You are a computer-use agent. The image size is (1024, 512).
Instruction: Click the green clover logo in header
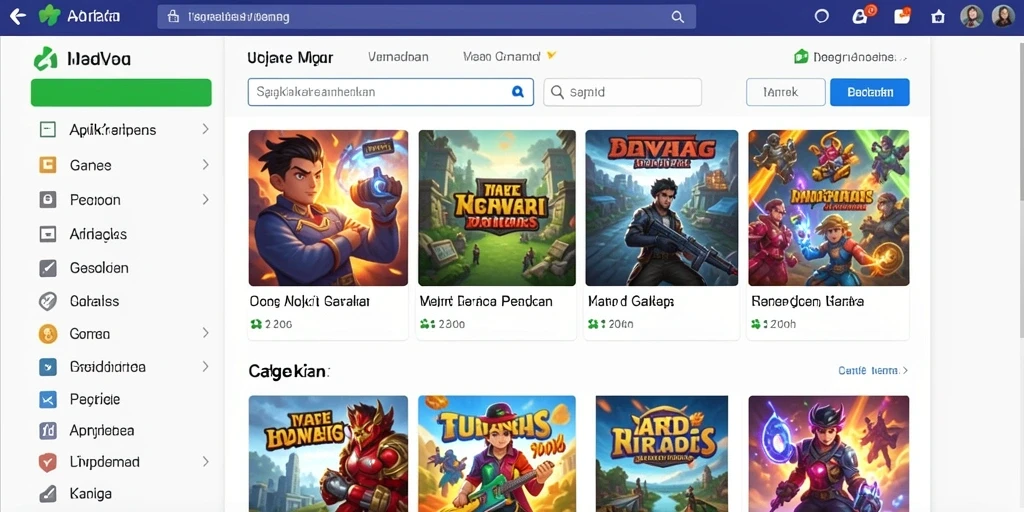(x=49, y=16)
